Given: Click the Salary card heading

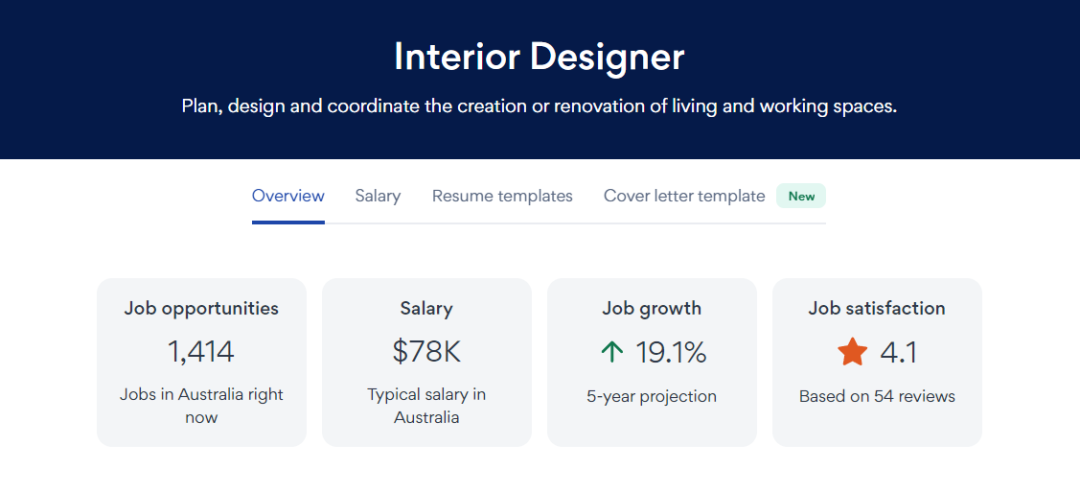Looking at the screenshot, I should click(426, 308).
